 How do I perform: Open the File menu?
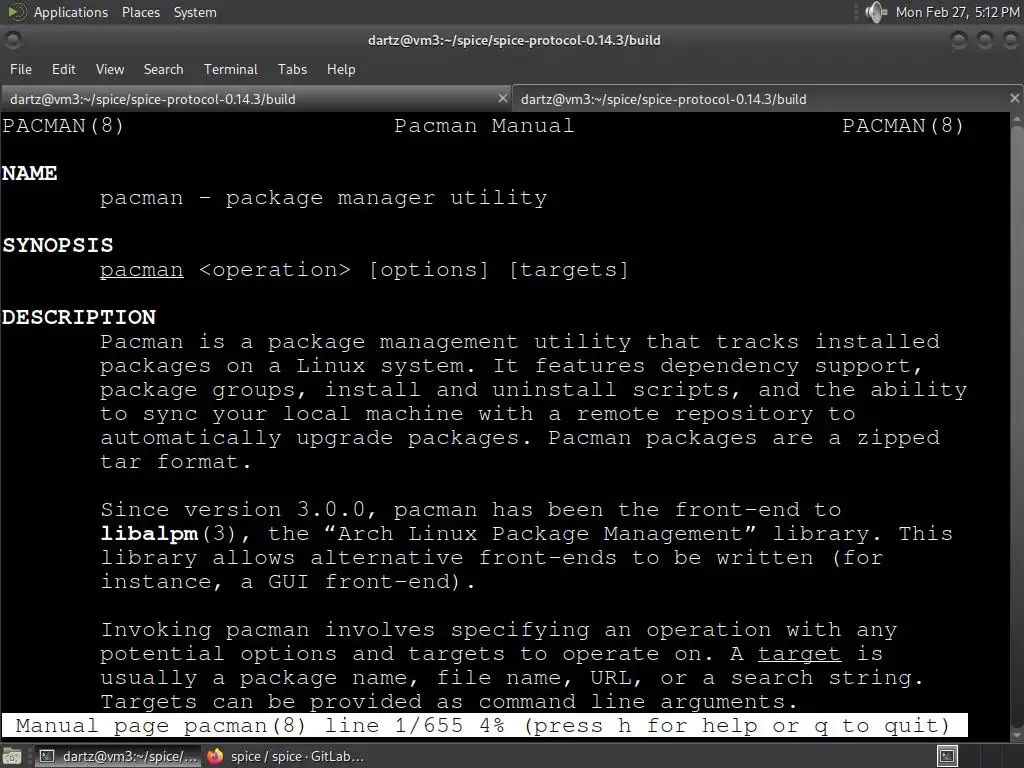[x=21, y=69]
